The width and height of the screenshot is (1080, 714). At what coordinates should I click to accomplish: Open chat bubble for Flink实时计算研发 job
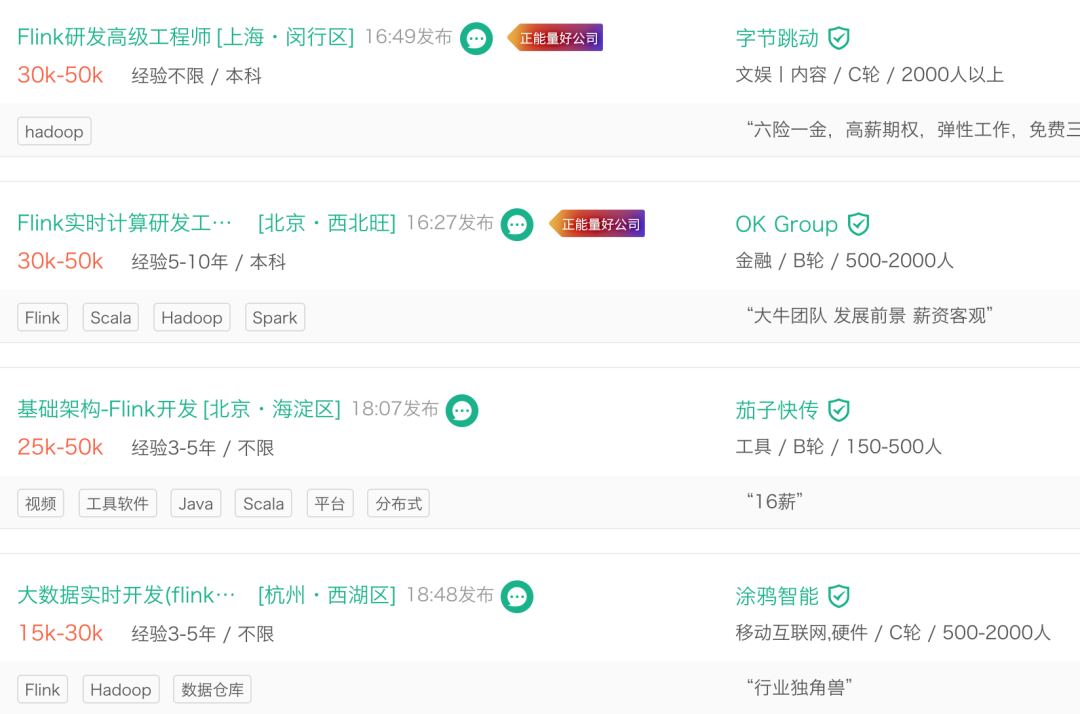517,225
